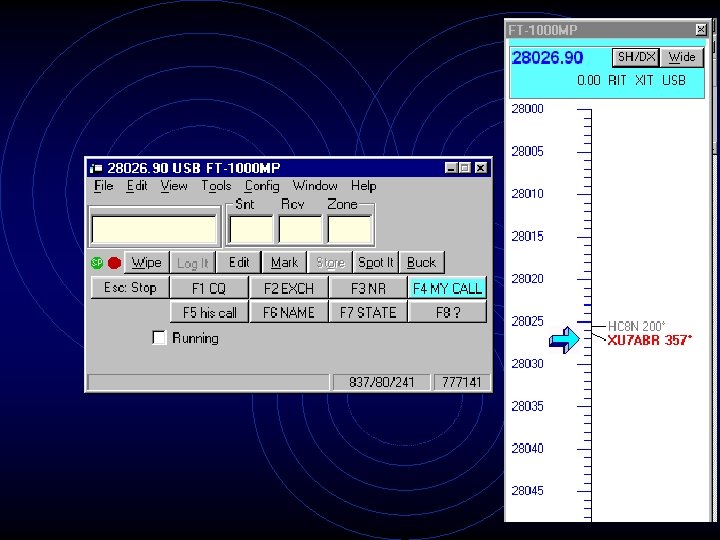Close the FT-1000MP bandmap window

point(701,30)
